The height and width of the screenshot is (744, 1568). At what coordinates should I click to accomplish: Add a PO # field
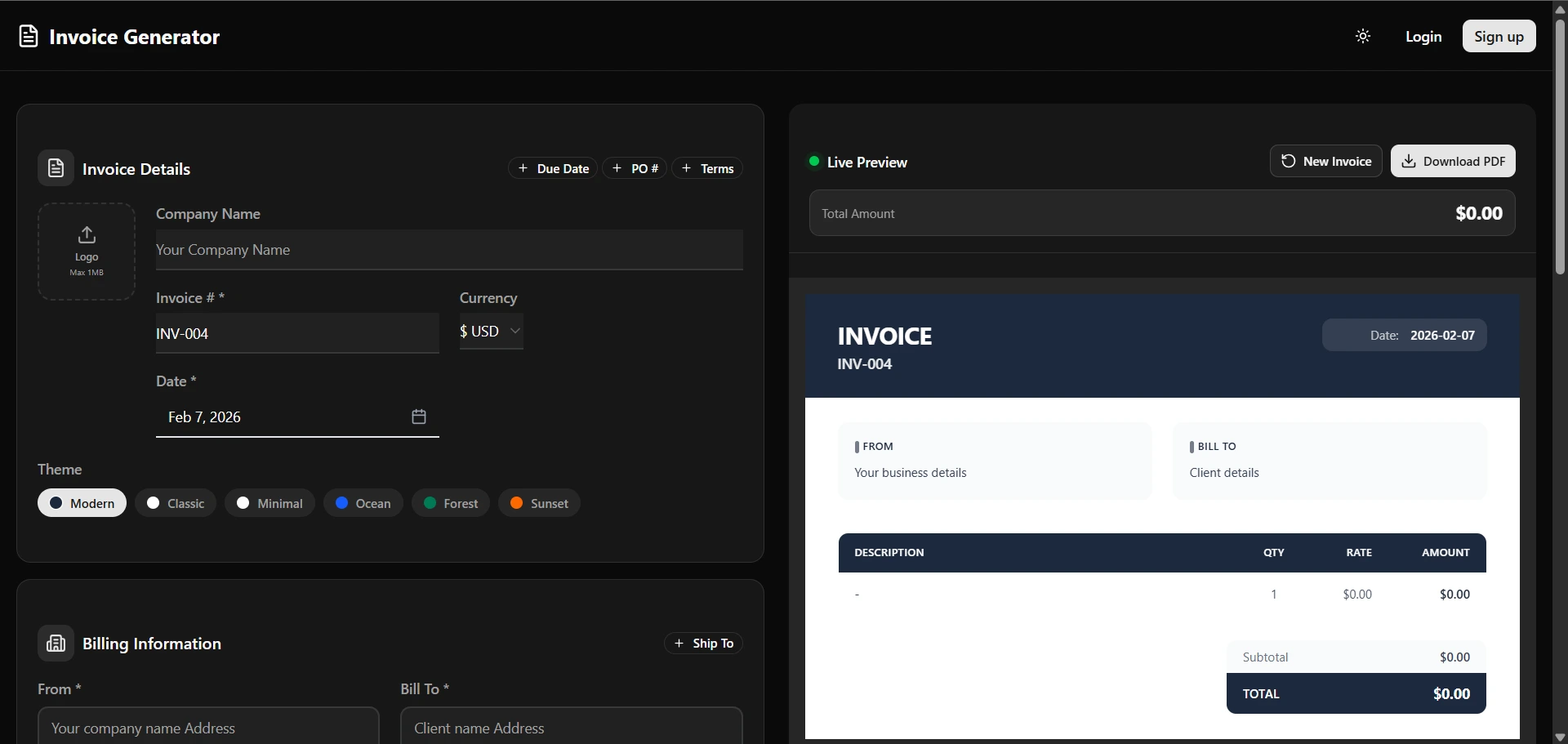tap(635, 167)
